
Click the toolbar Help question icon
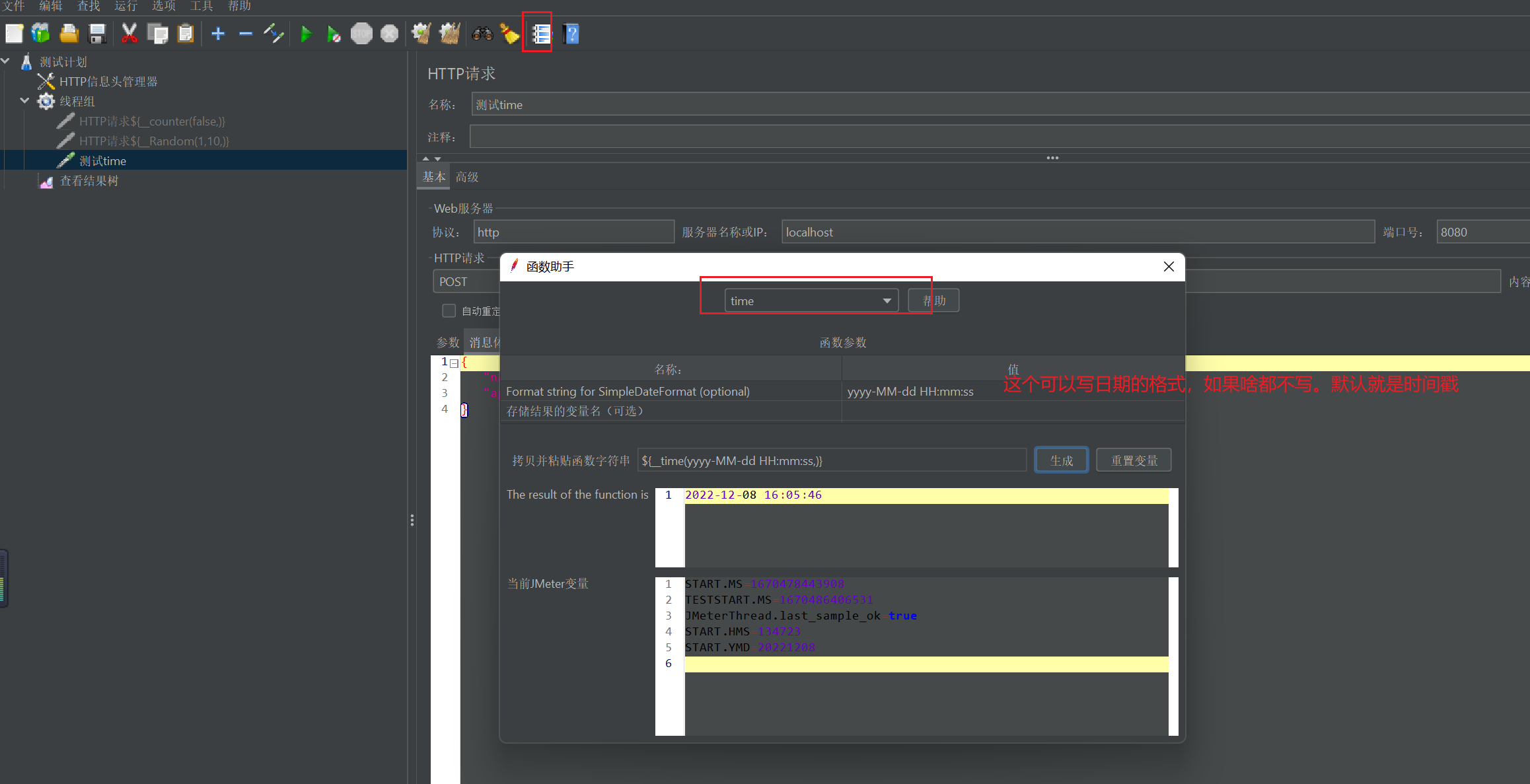(571, 34)
